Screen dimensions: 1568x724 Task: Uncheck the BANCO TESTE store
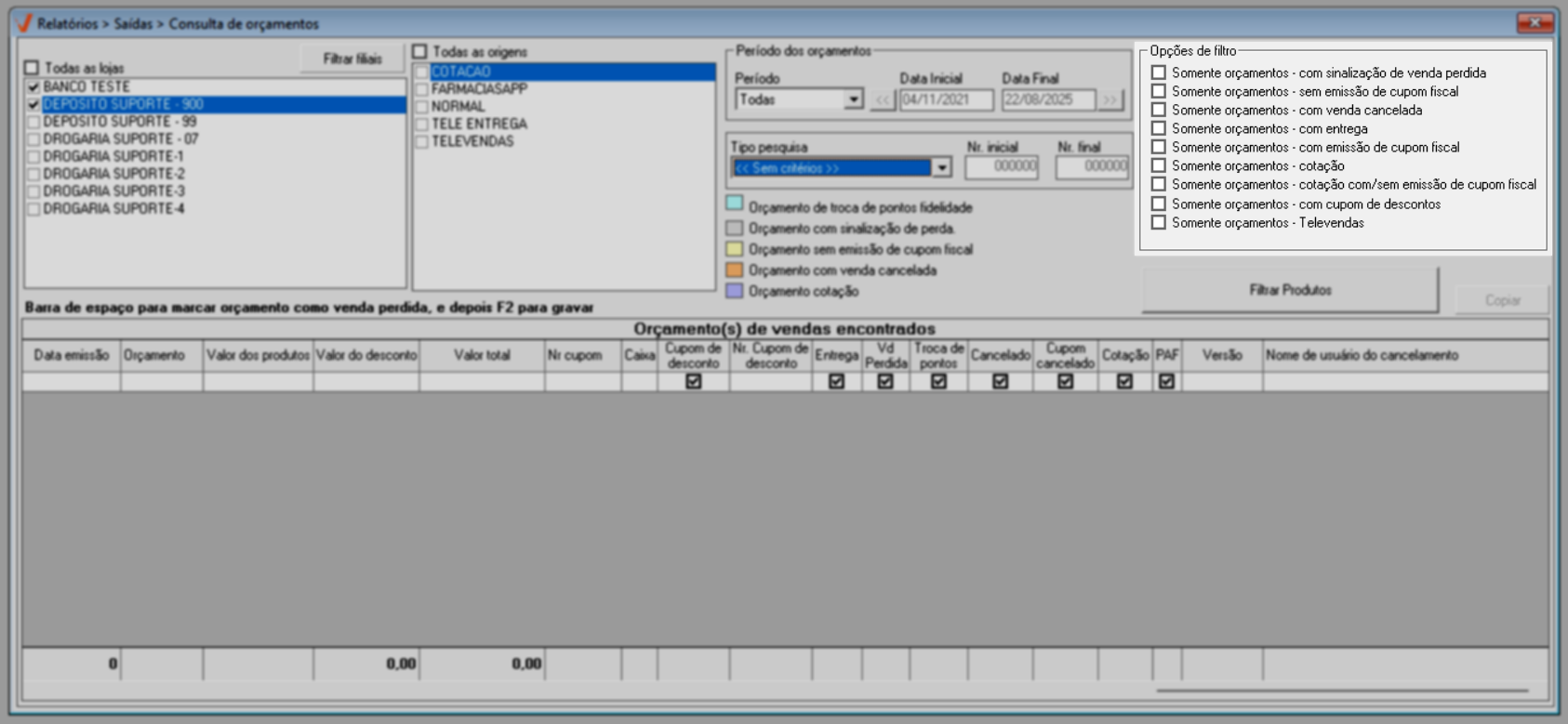33,86
